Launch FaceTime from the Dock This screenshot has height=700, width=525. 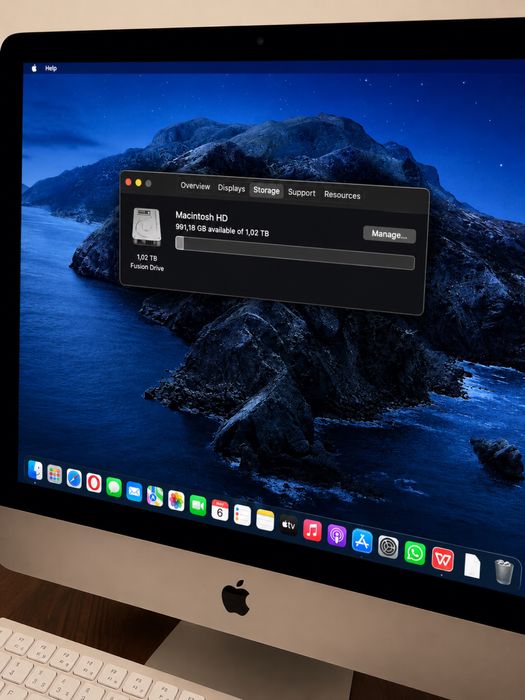click(x=198, y=505)
